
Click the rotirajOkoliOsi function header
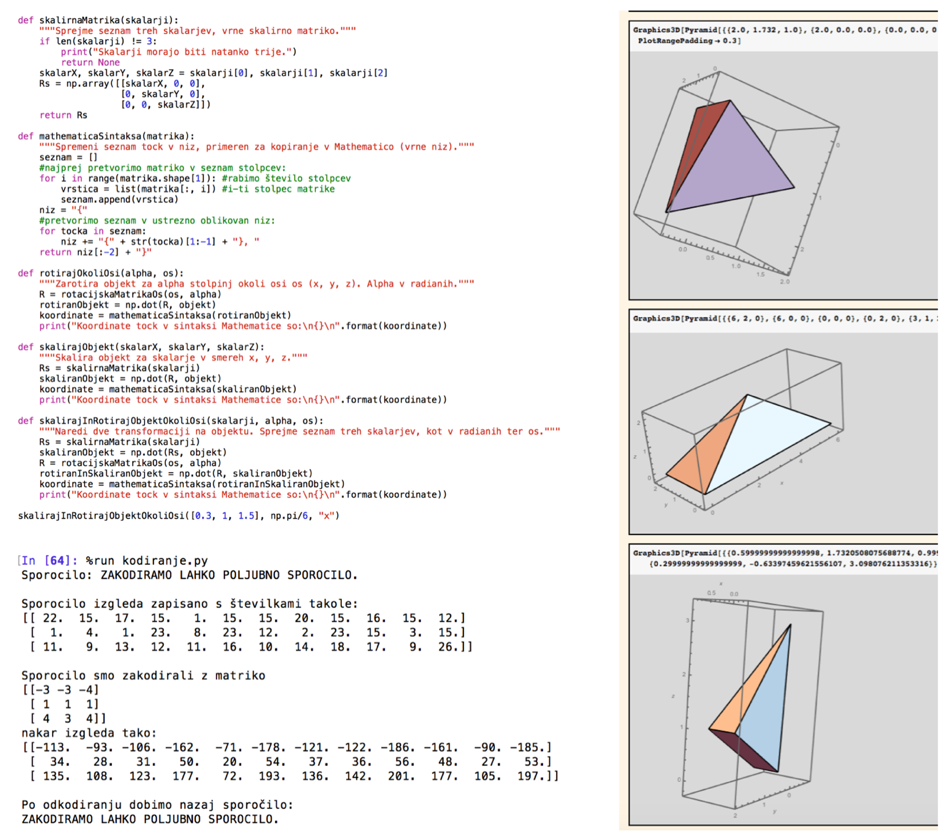101,271
